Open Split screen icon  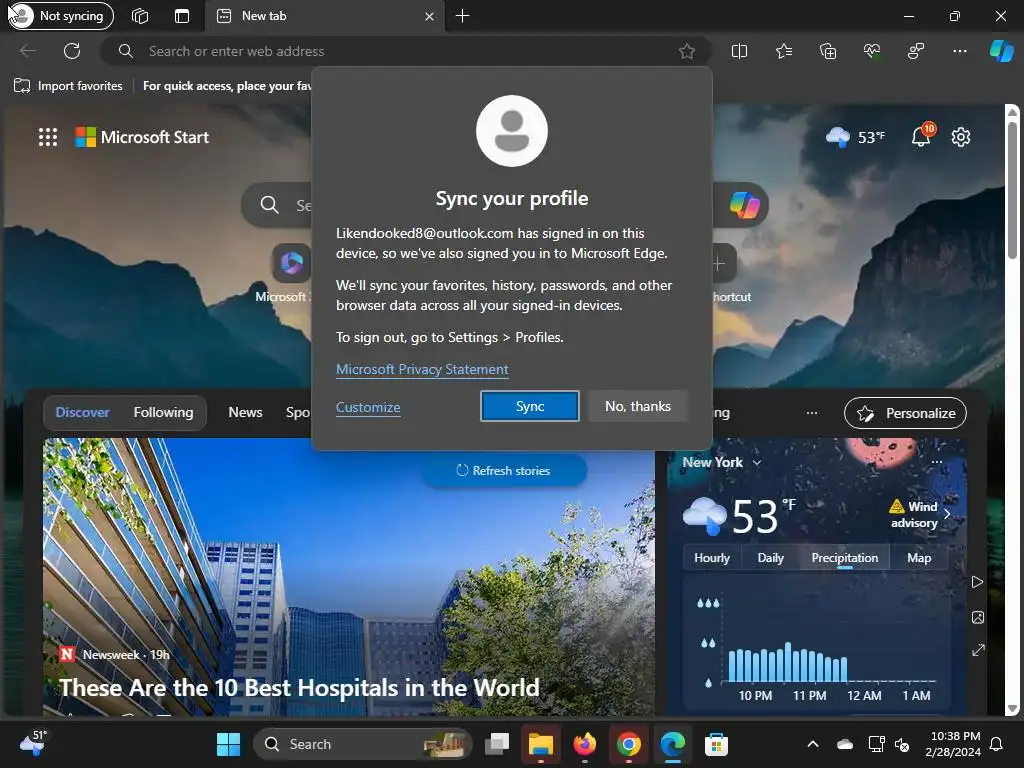(739, 51)
